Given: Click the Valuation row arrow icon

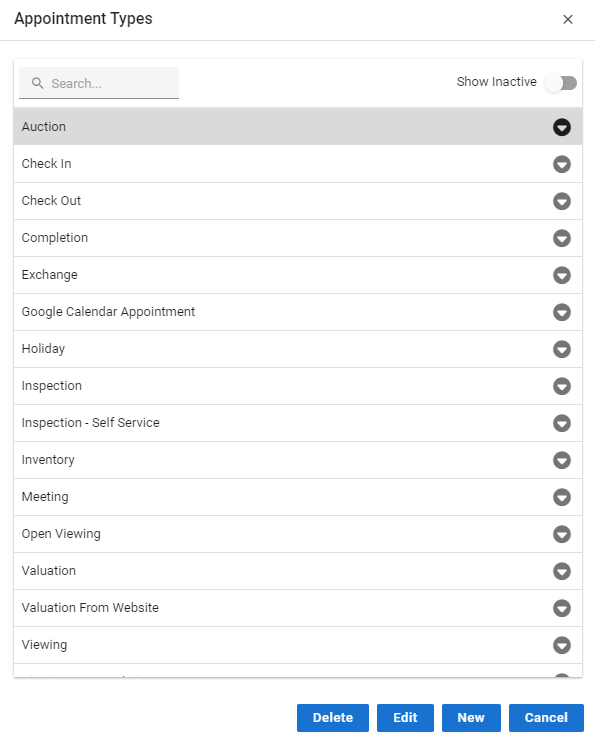Looking at the screenshot, I should coord(562,571).
